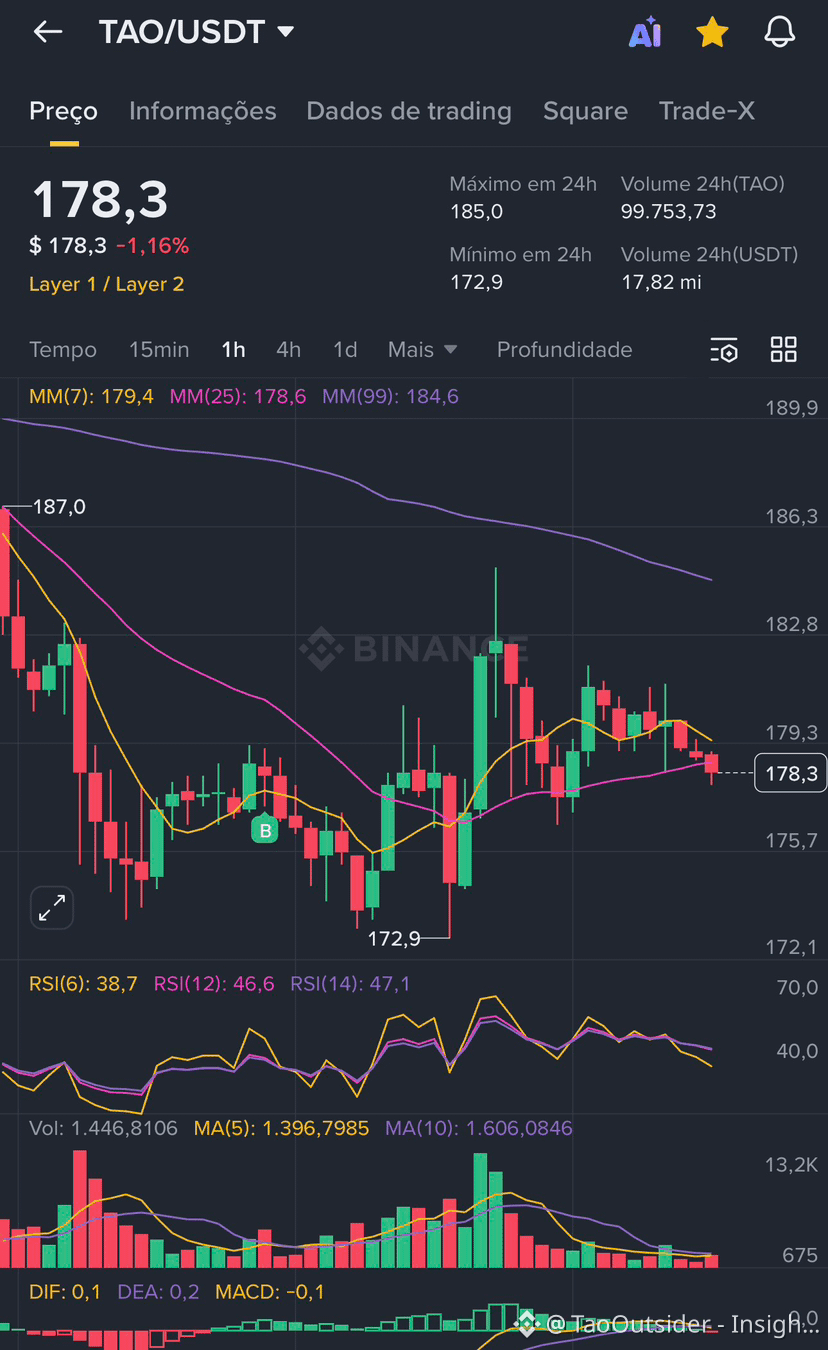Tap the back arrow icon
Viewport: 828px width, 1350px height.
click(x=47, y=32)
